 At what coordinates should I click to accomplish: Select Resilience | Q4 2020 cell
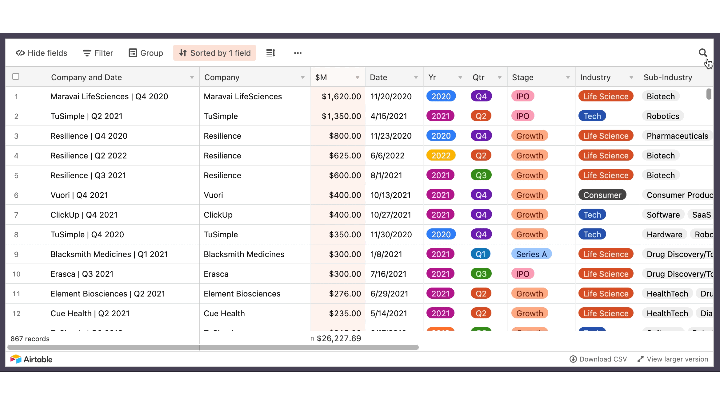click(89, 136)
